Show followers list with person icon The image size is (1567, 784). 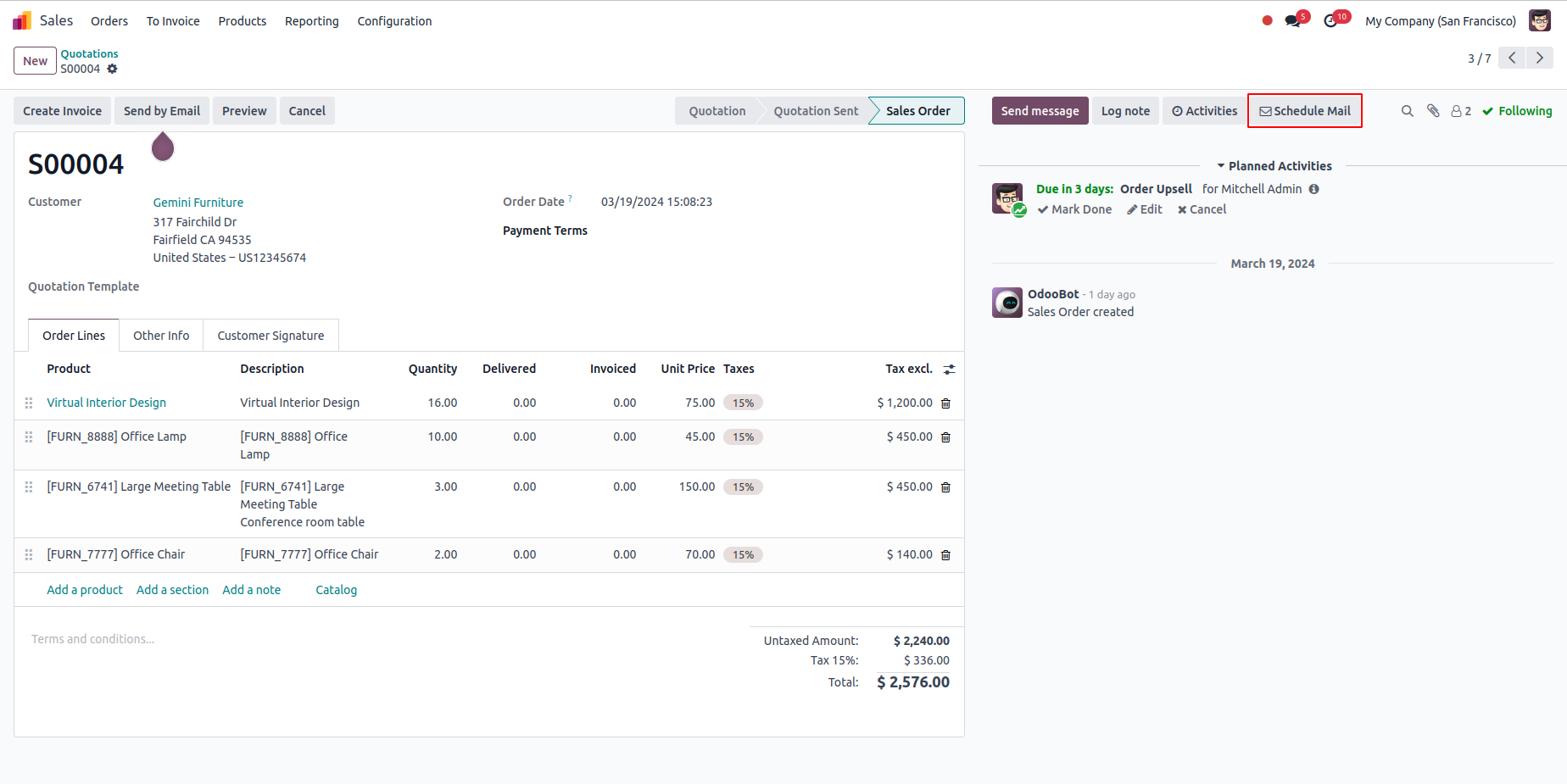[x=1460, y=111]
